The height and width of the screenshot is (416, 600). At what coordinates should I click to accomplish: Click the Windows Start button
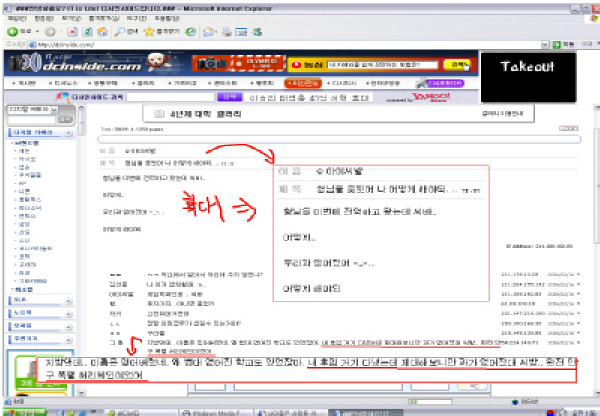(x=24, y=413)
